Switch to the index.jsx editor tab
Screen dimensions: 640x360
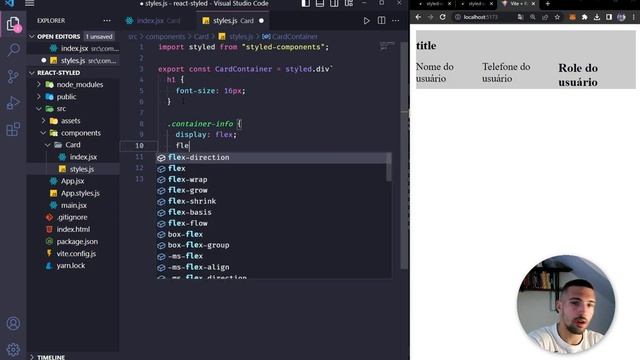[x=153, y=20]
